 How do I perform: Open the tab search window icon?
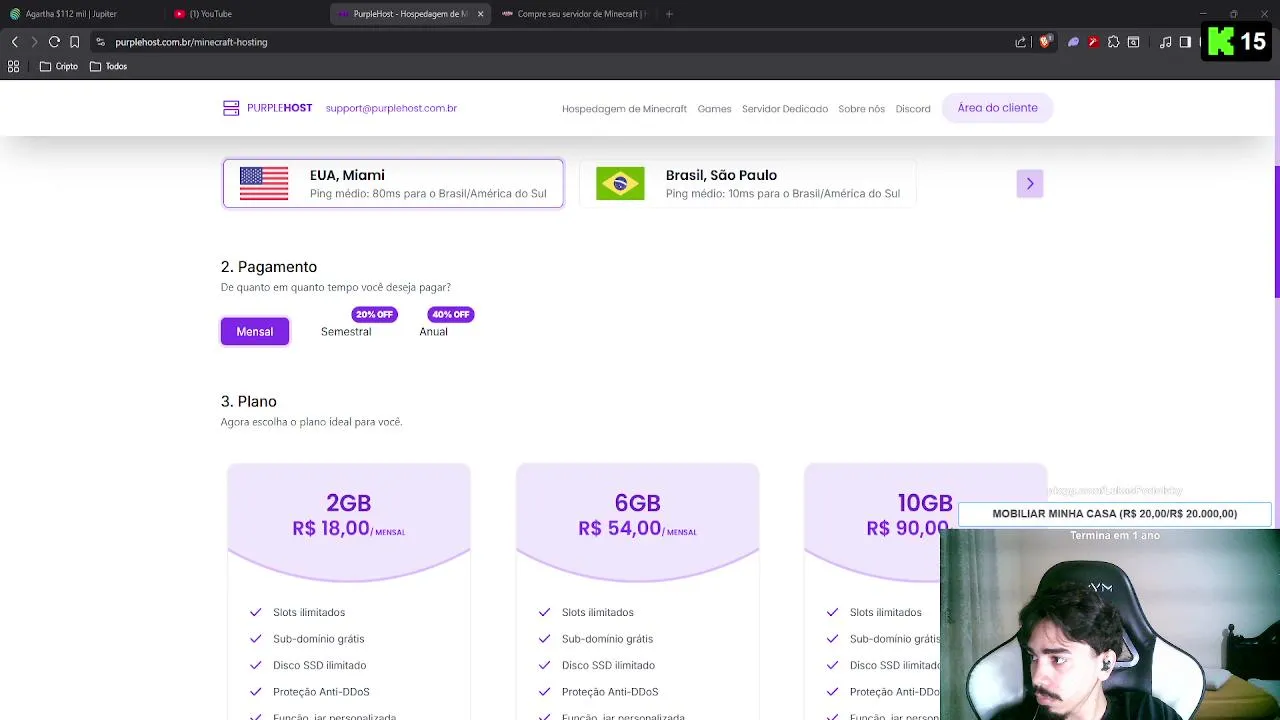[1133, 42]
